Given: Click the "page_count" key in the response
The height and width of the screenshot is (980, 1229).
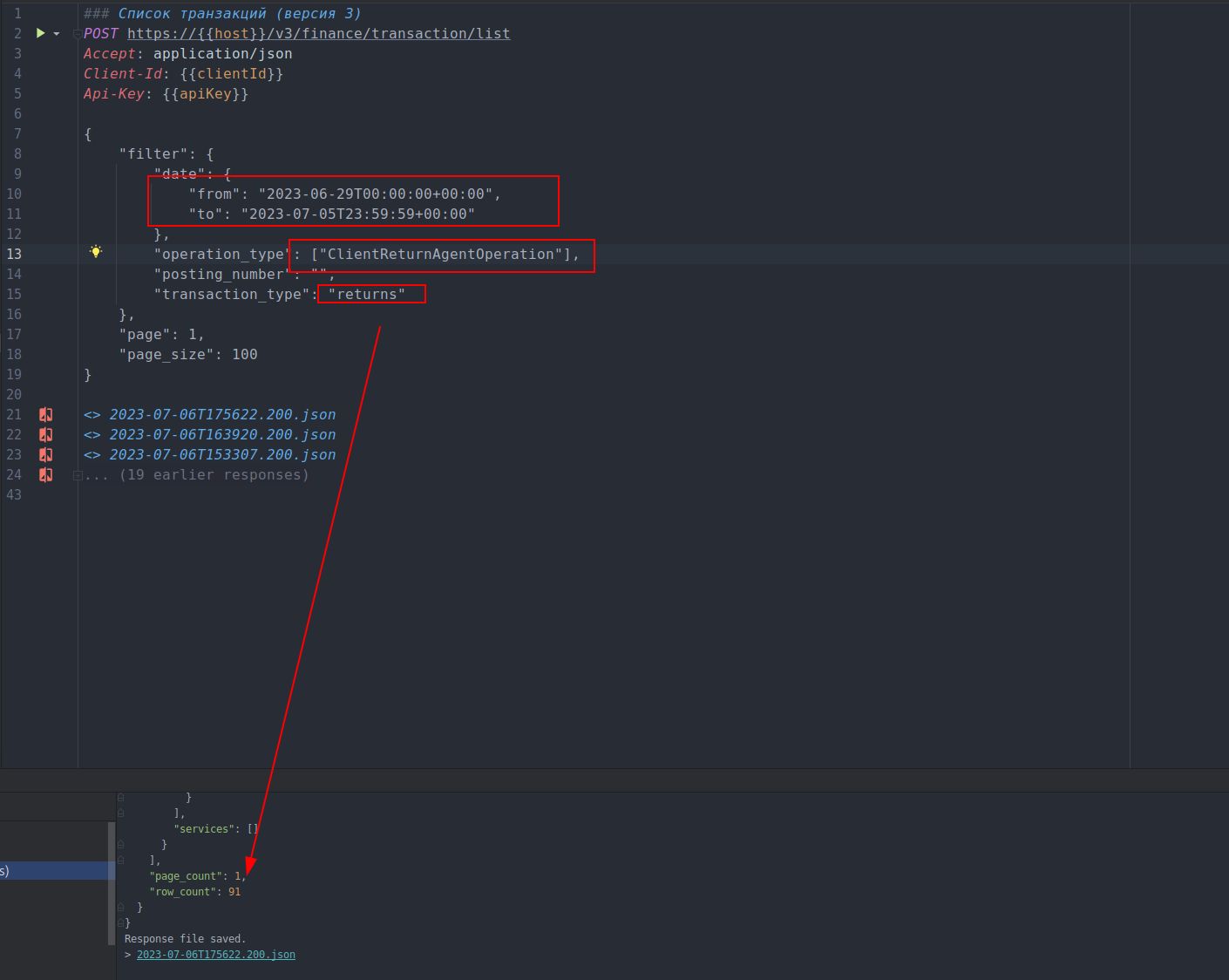Looking at the screenshot, I should tap(186, 876).
